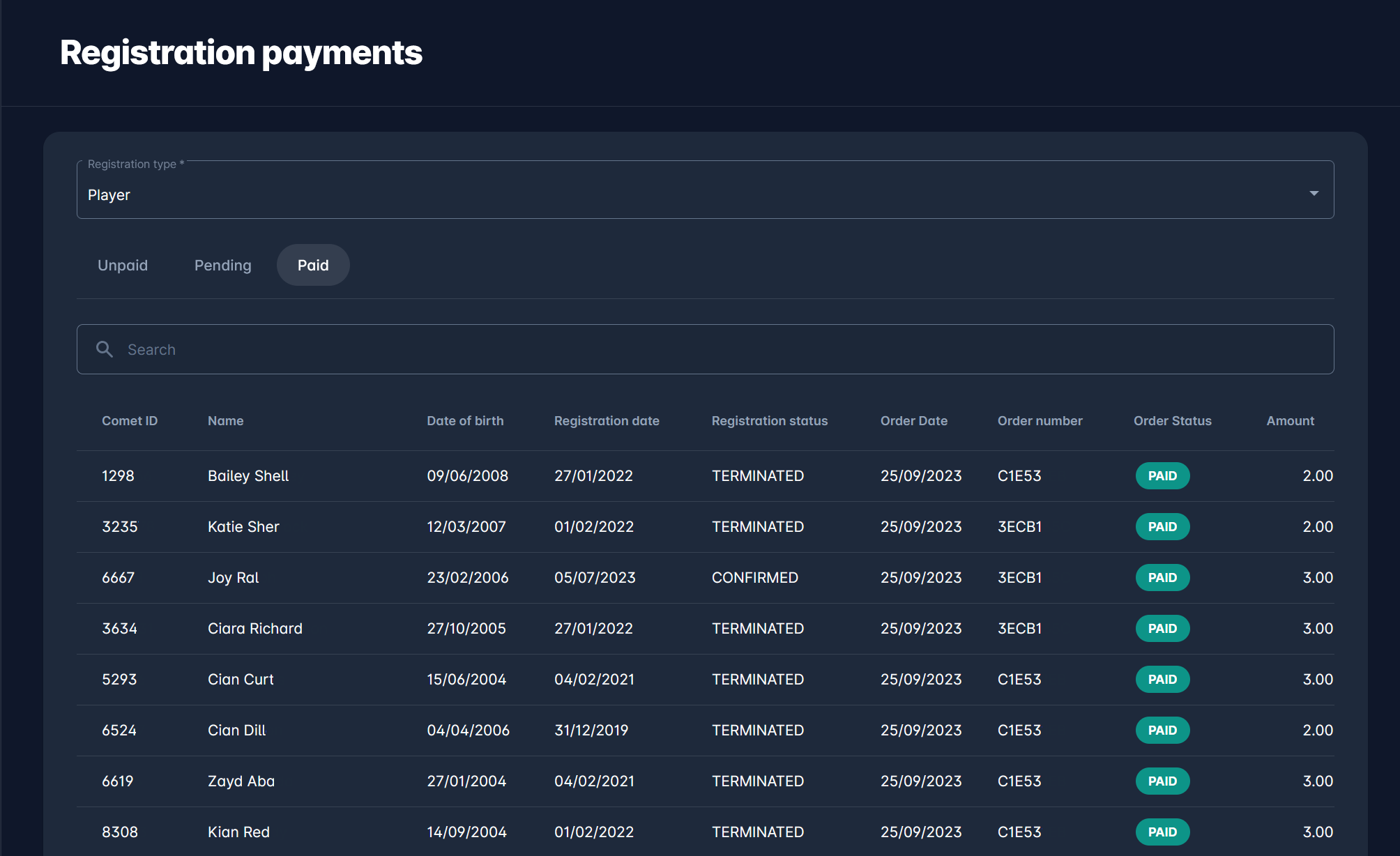The height and width of the screenshot is (856, 1400).
Task: Select the Paid tab
Action: (x=313, y=265)
